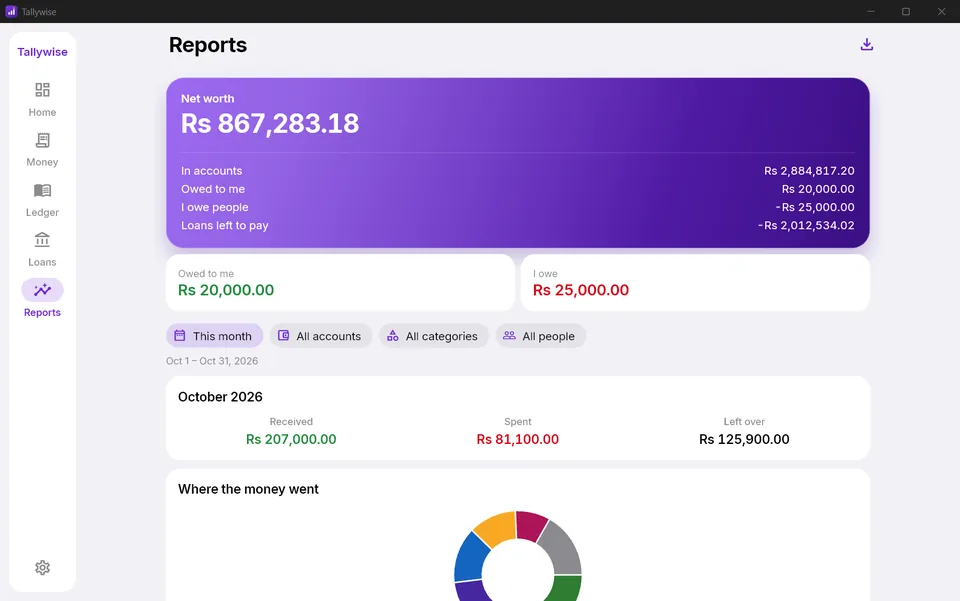
Task: Click the green donut chart segment
Action: pyautogui.click(x=565, y=588)
